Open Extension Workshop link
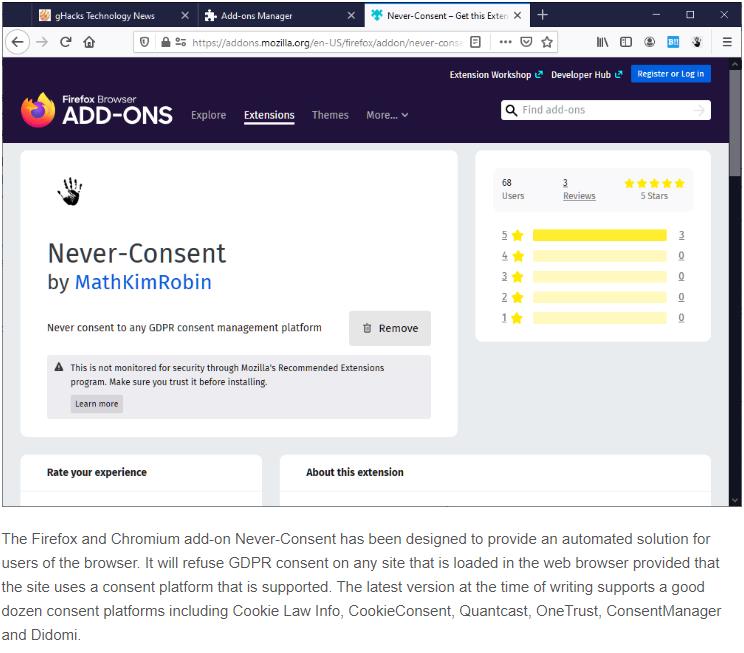This screenshot has height=653, width=744. point(496,75)
